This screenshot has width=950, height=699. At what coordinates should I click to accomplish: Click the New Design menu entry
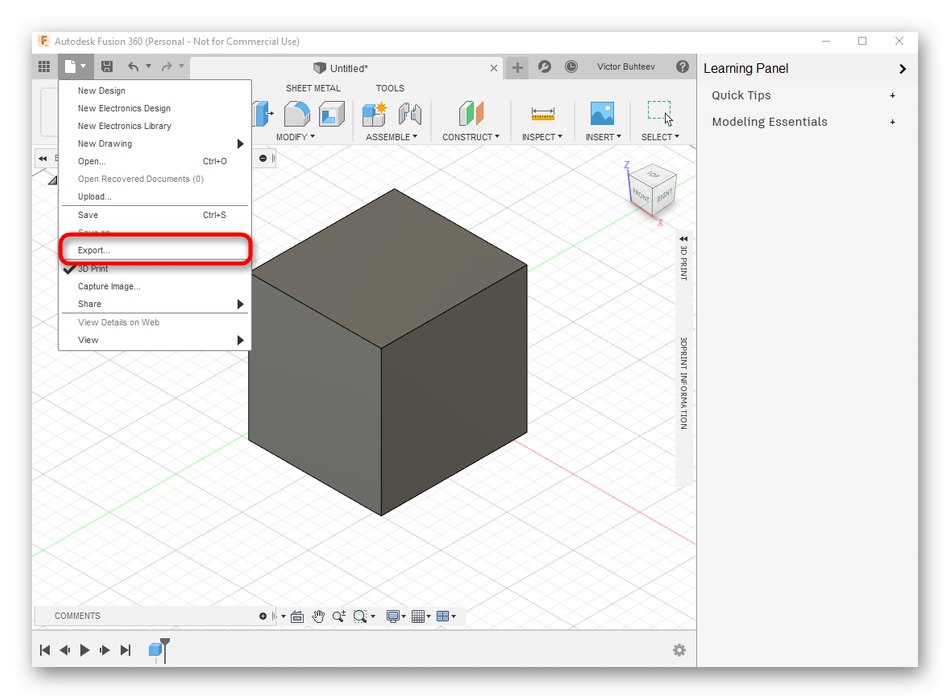tap(102, 91)
